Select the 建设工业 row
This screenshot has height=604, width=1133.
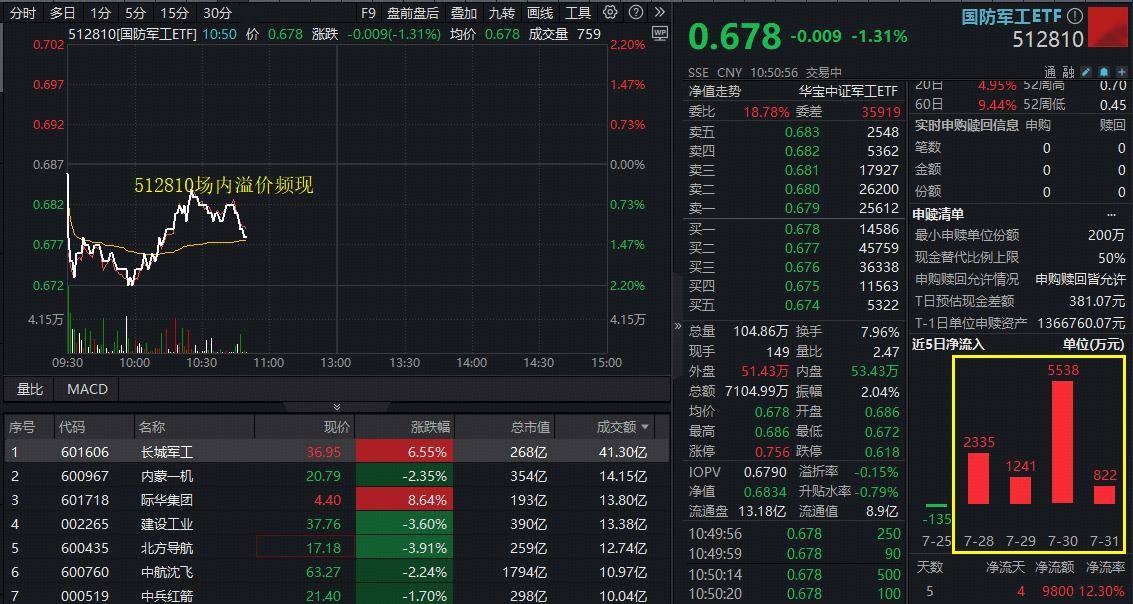pos(337,524)
